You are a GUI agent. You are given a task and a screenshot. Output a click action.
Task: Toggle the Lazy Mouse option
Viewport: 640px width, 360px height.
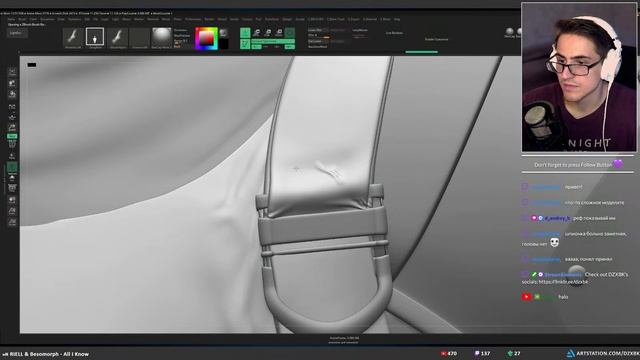(x=360, y=30)
